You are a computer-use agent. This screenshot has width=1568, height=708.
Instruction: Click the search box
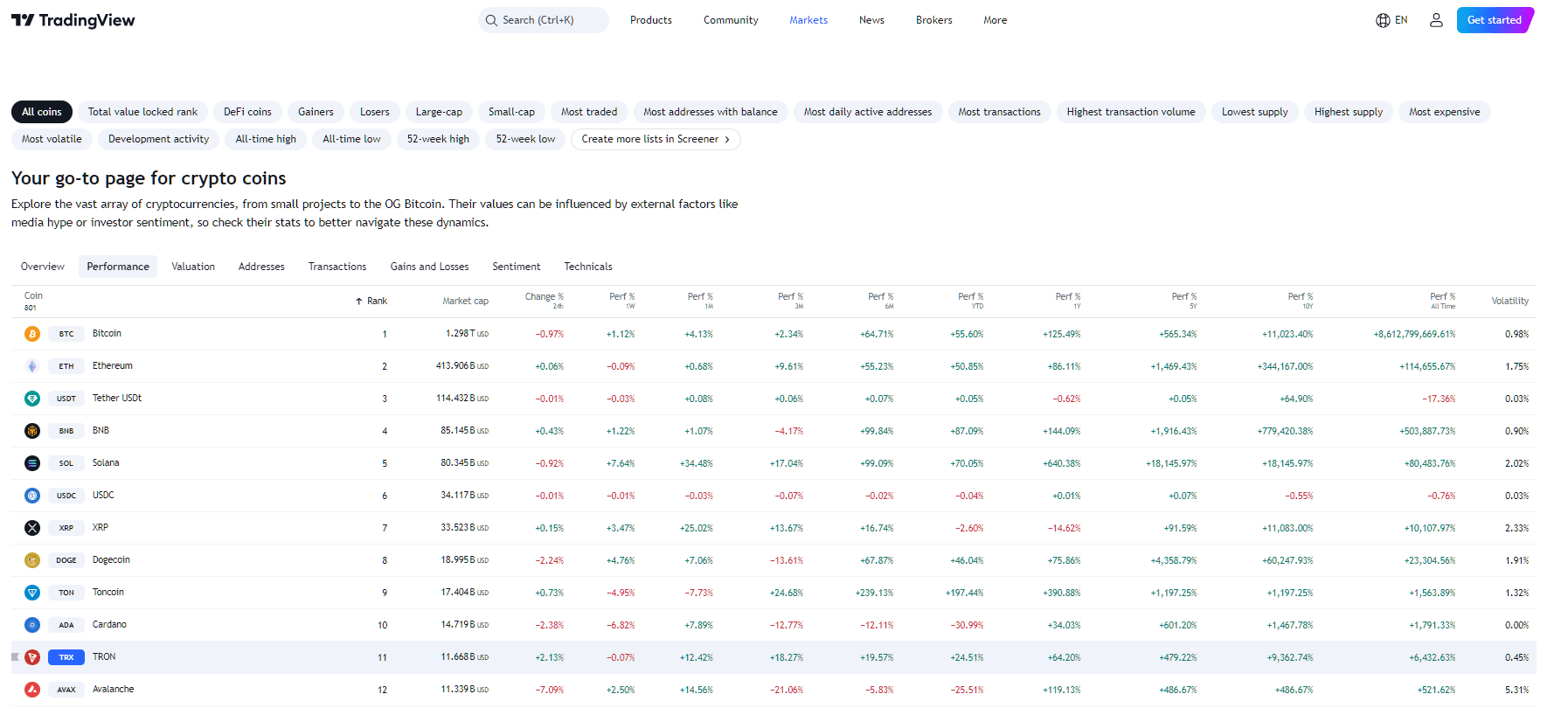[544, 20]
